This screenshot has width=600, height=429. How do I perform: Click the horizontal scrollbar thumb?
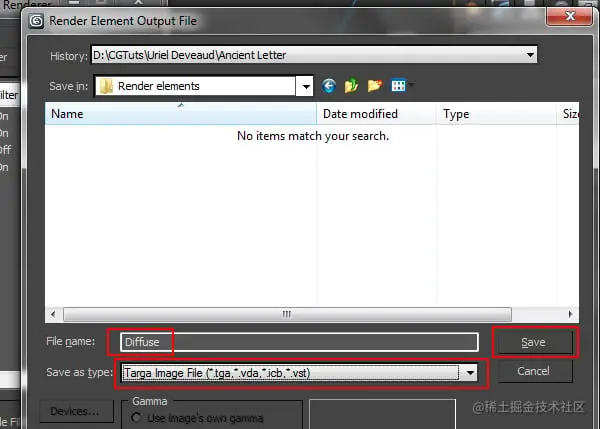point(287,314)
